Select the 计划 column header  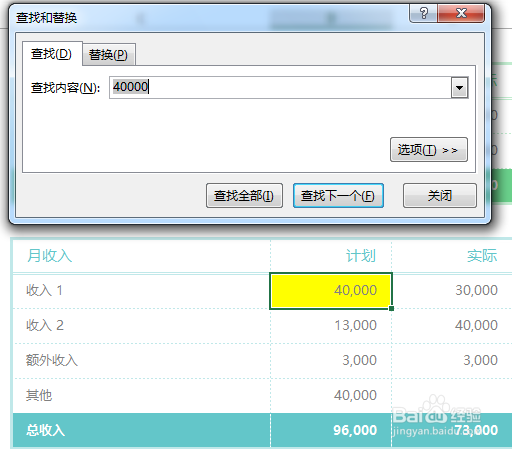(331, 256)
